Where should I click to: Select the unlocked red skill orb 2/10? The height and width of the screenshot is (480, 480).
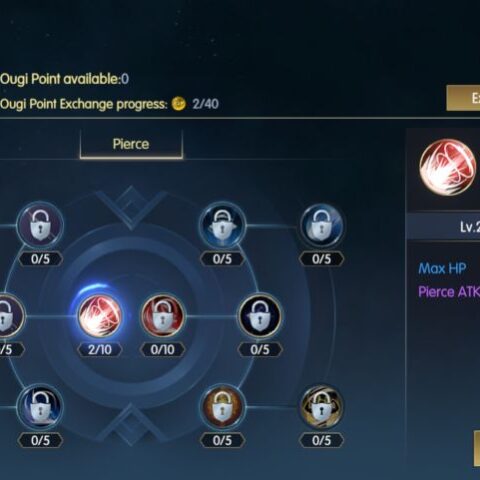click(x=100, y=316)
